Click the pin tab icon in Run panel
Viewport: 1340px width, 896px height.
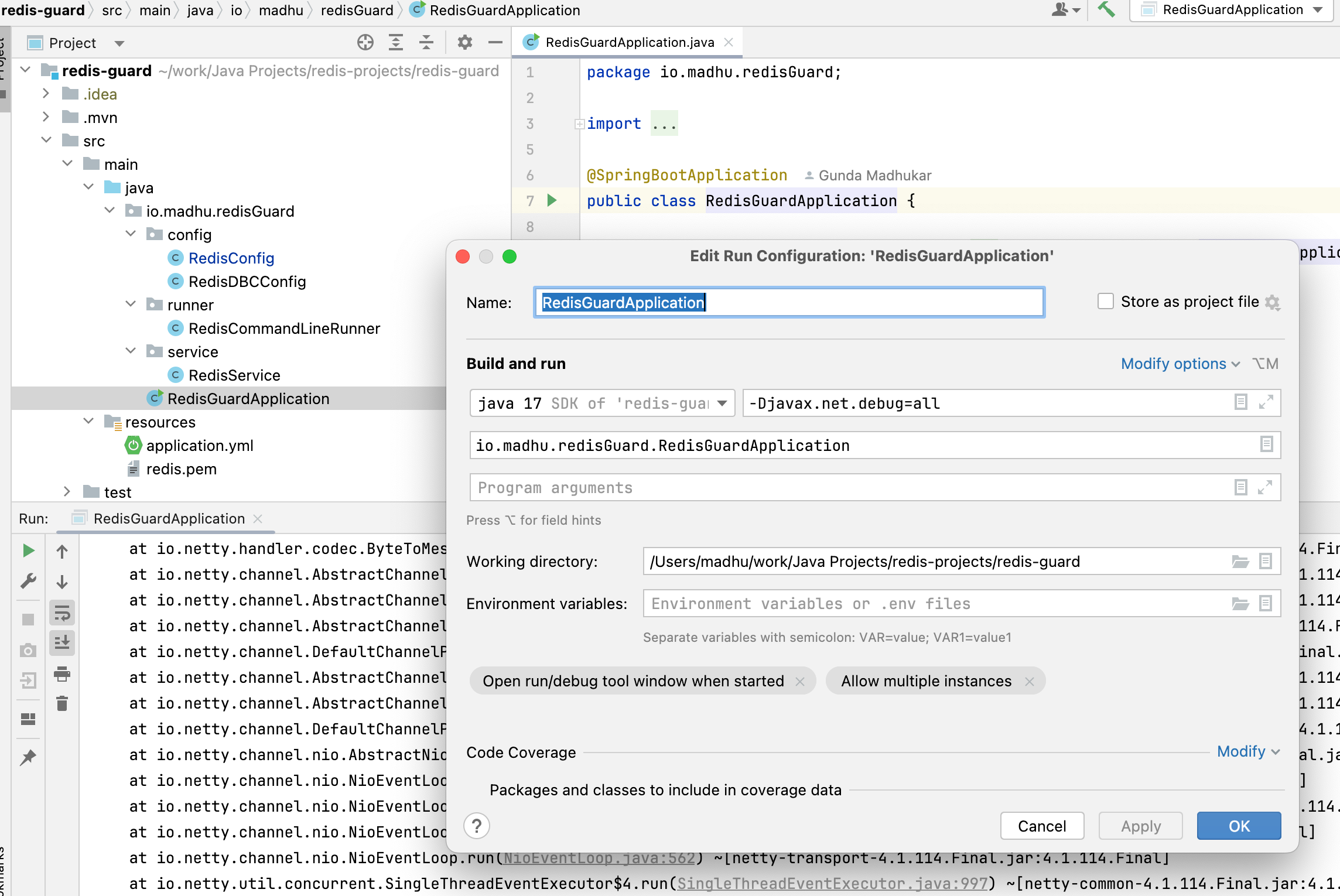(x=28, y=757)
